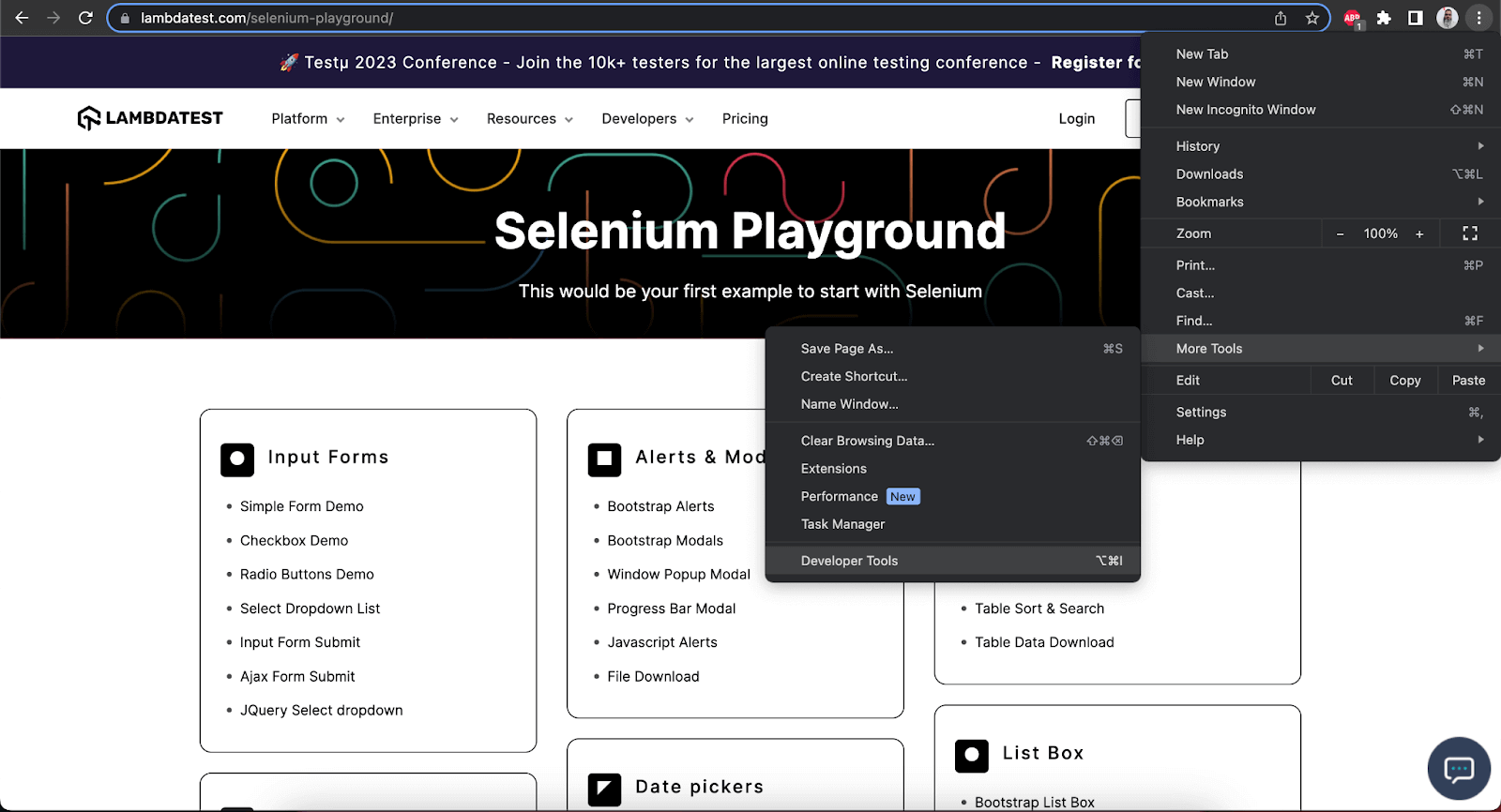This screenshot has width=1501, height=812.
Task: Open Radio Buttons Demo link
Action: tap(307, 575)
